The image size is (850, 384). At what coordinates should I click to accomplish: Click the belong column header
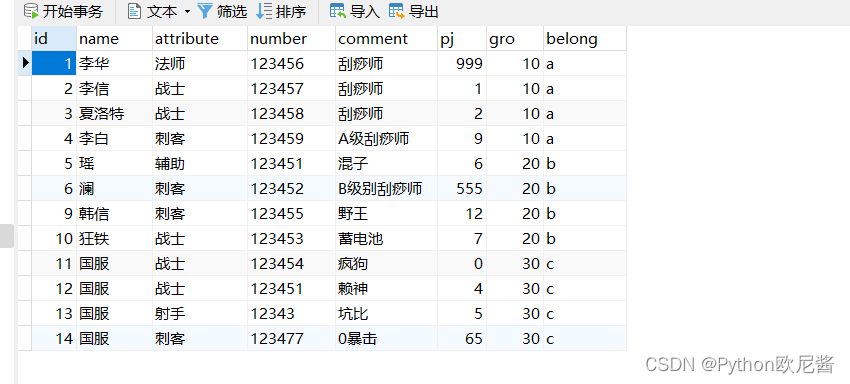[x=585, y=39]
